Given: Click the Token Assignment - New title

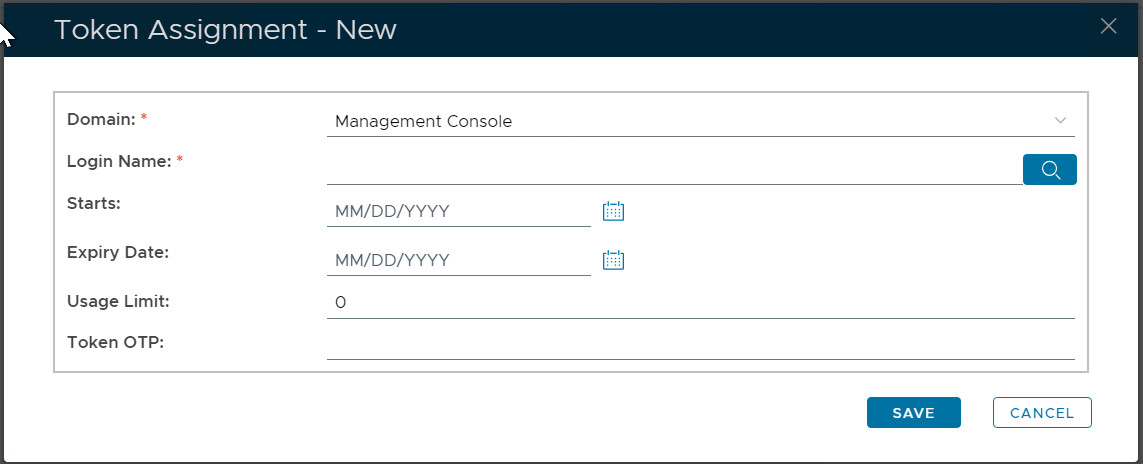Looking at the screenshot, I should [225, 30].
